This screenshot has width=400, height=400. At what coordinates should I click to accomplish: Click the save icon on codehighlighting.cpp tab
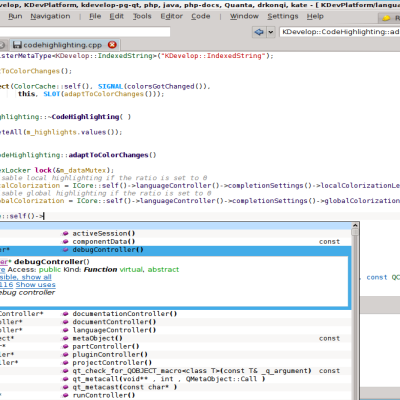(x=17, y=45)
